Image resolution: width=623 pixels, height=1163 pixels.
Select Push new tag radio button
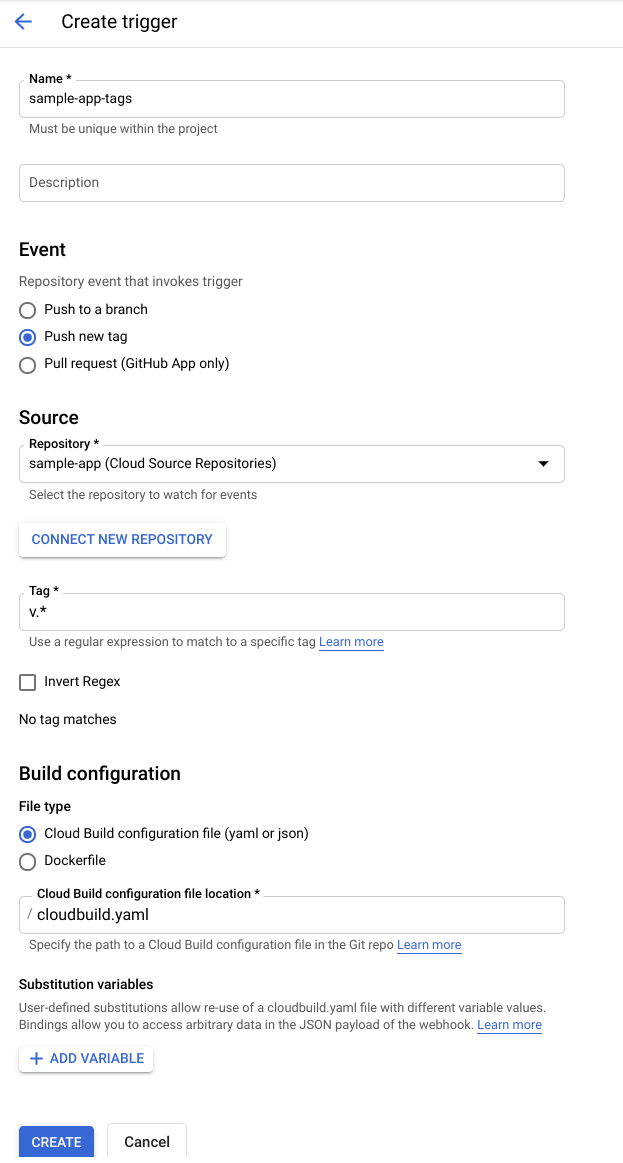click(x=28, y=337)
